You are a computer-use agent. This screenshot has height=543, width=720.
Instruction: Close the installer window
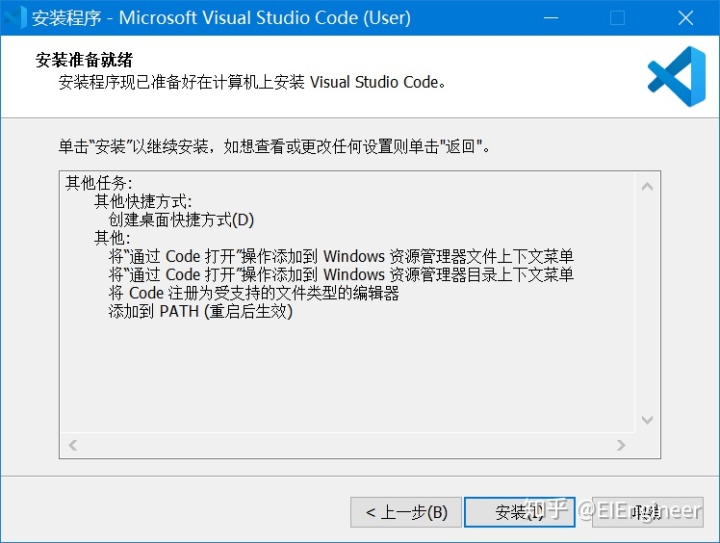686,18
